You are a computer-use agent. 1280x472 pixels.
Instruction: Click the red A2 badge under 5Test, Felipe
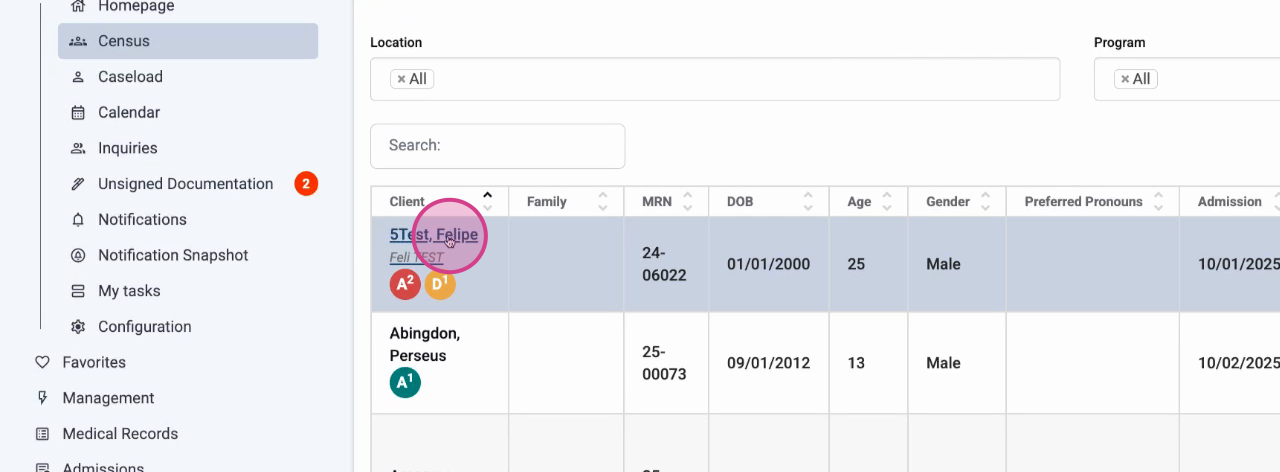[x=405, y=285]
